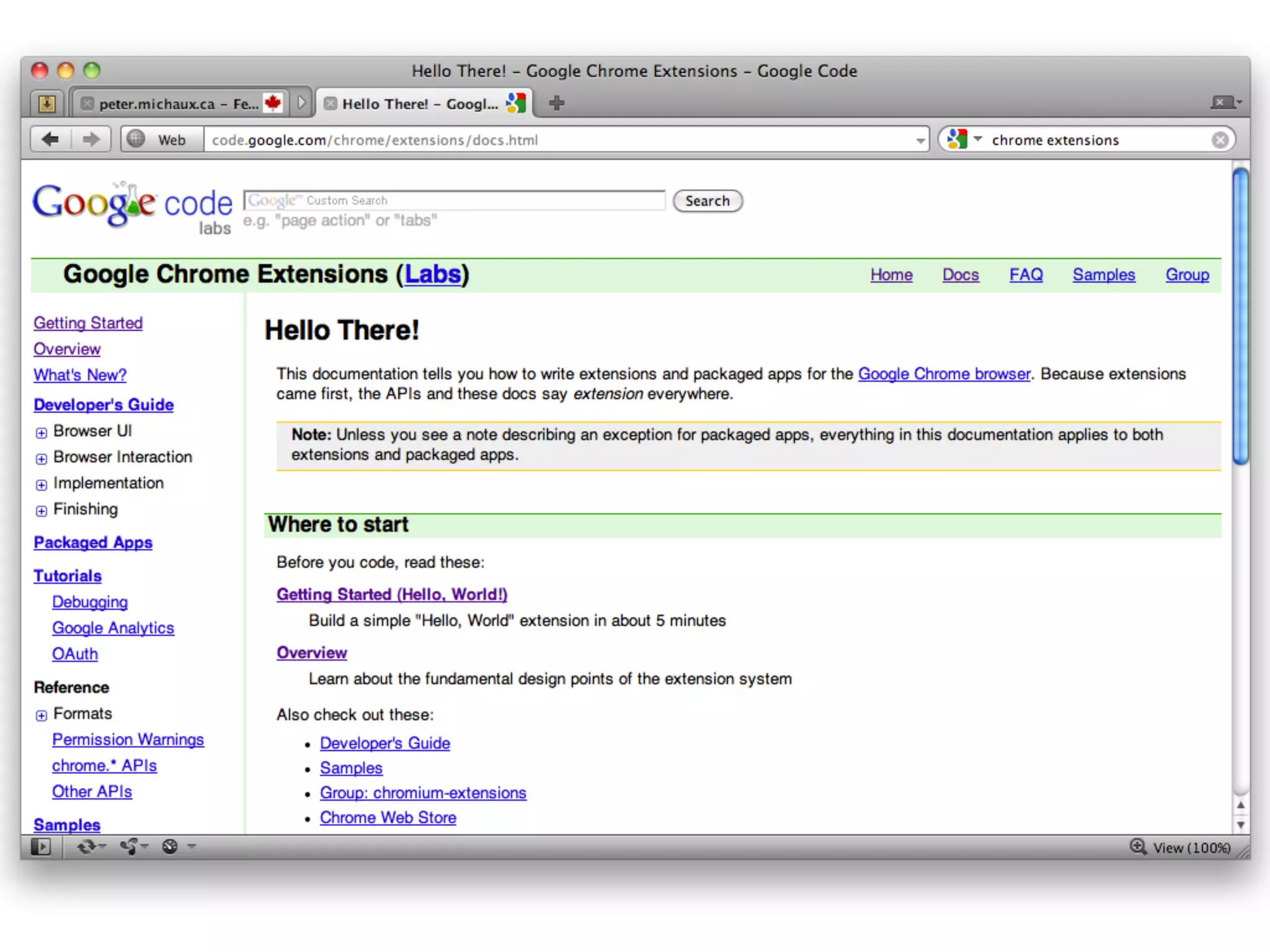Click the forward navigation arrow

[91, 139]
